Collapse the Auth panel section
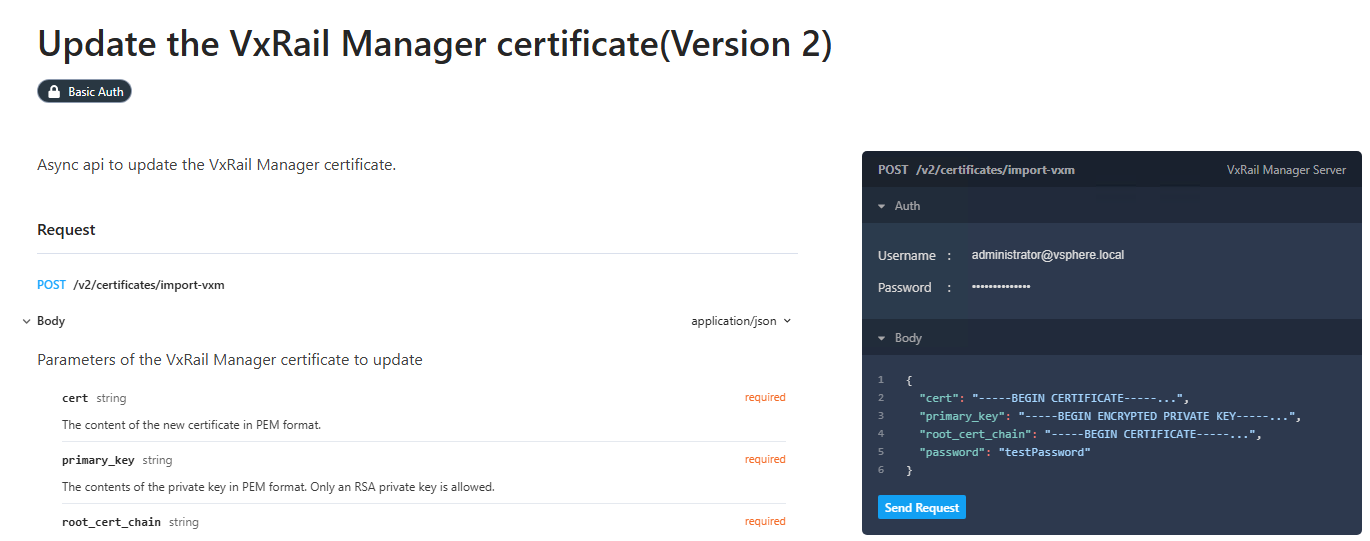 click(x=881, y=206)
